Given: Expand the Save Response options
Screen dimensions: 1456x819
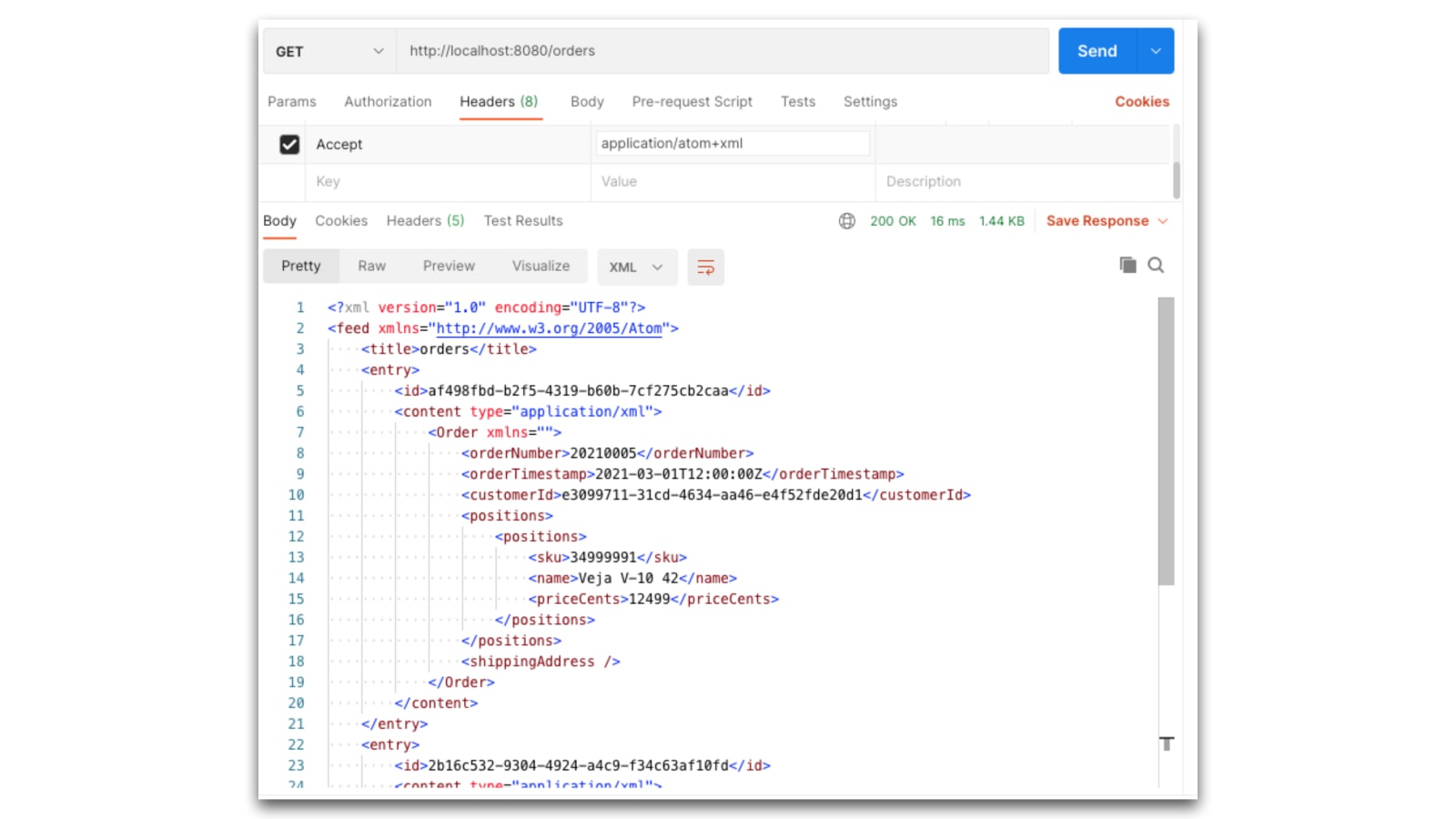Looking at the screenshot, I should [x=1163, y=221].
